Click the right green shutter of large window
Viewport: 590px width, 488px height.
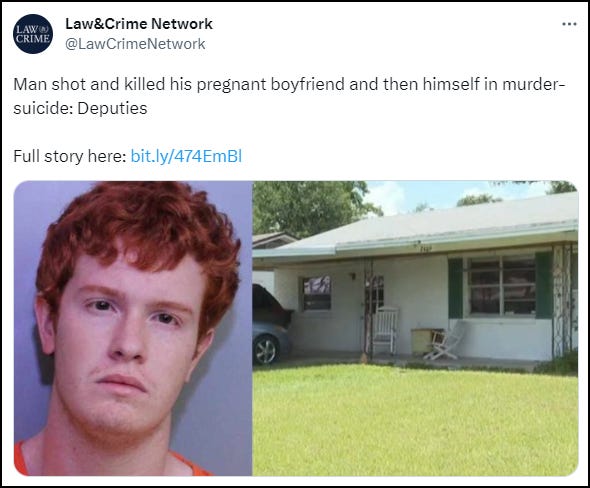pos(544,285)
